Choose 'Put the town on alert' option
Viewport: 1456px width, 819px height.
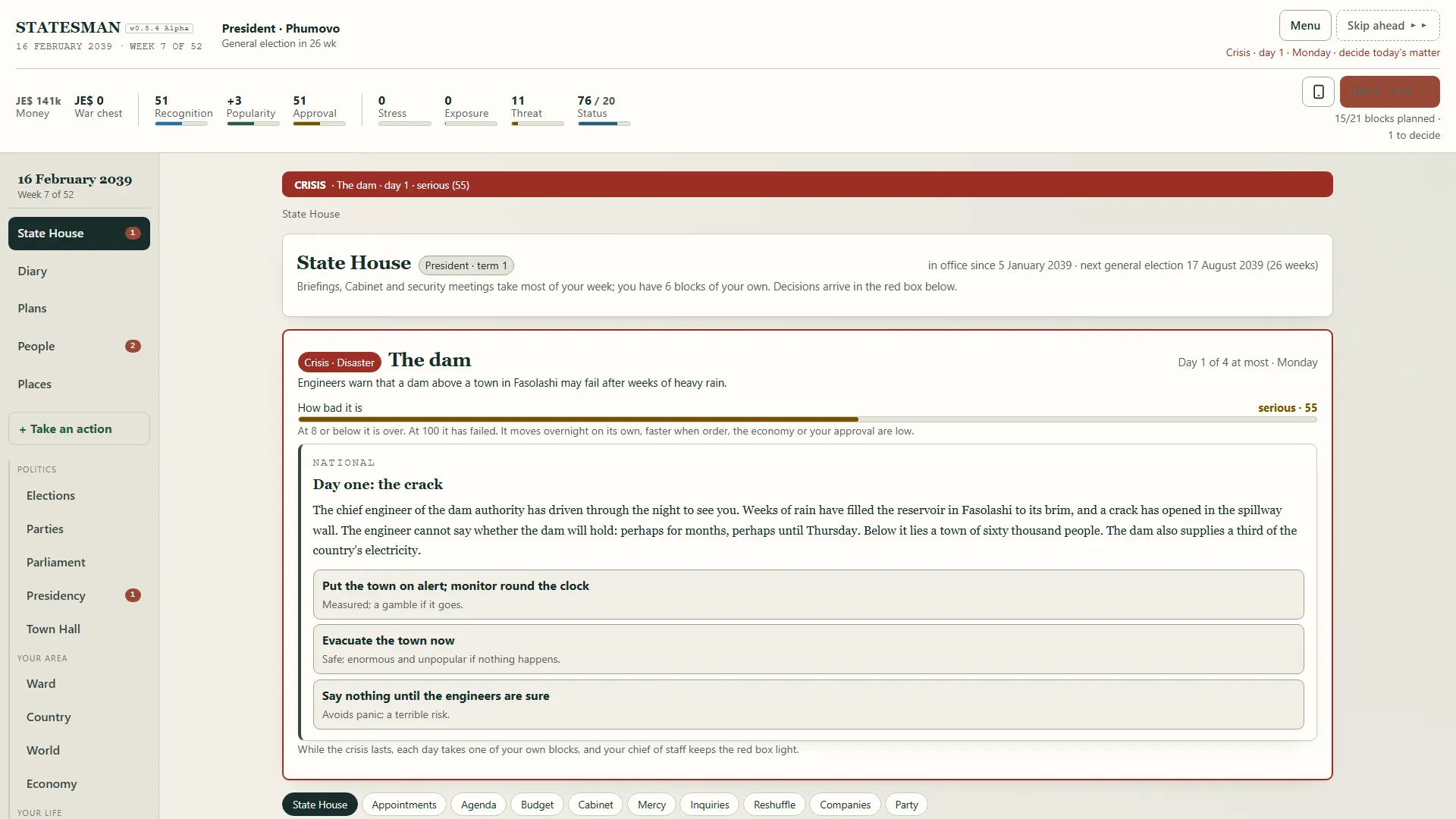coord(808,595)
